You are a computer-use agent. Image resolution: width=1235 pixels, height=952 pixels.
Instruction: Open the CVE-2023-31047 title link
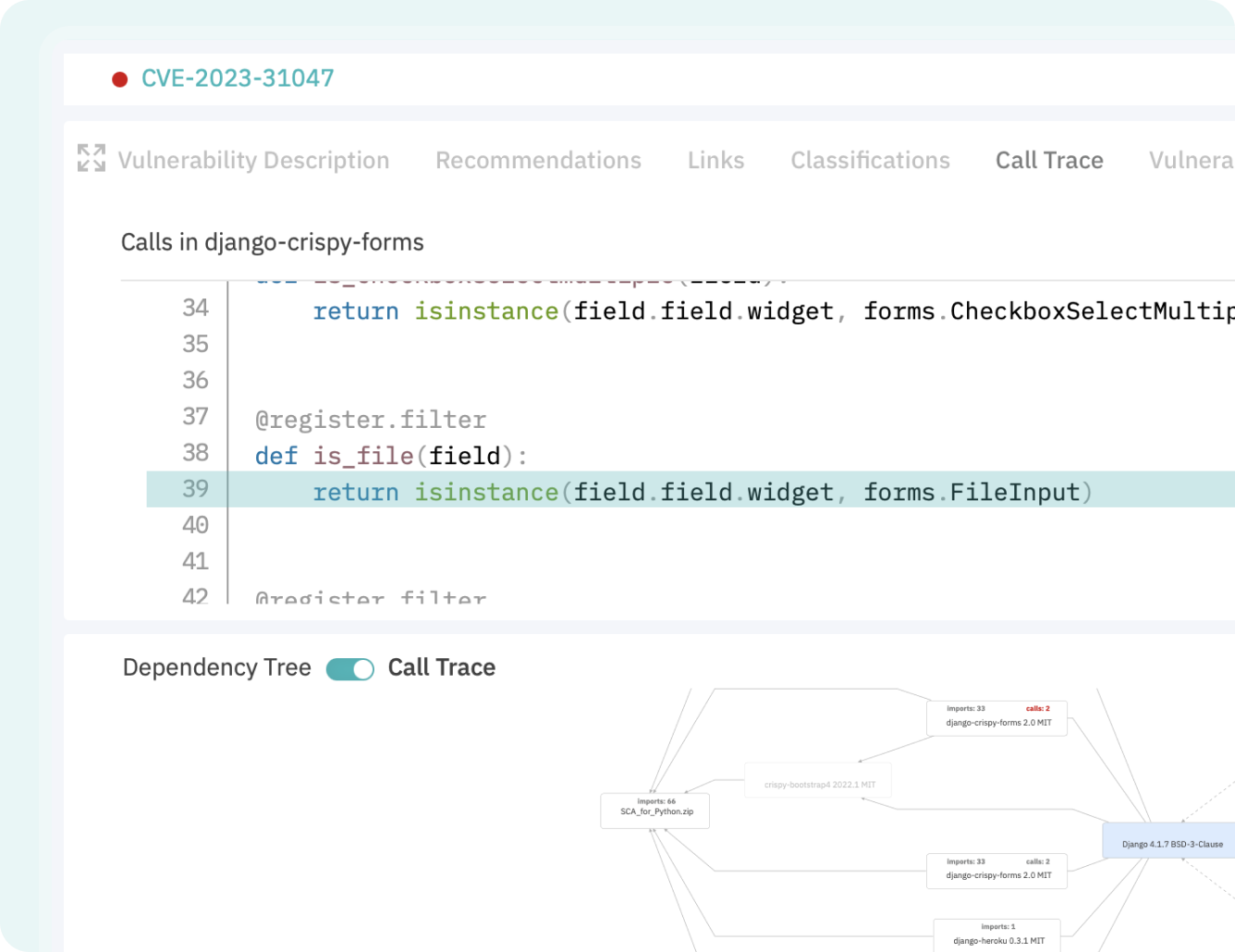[x=238, y=79]
